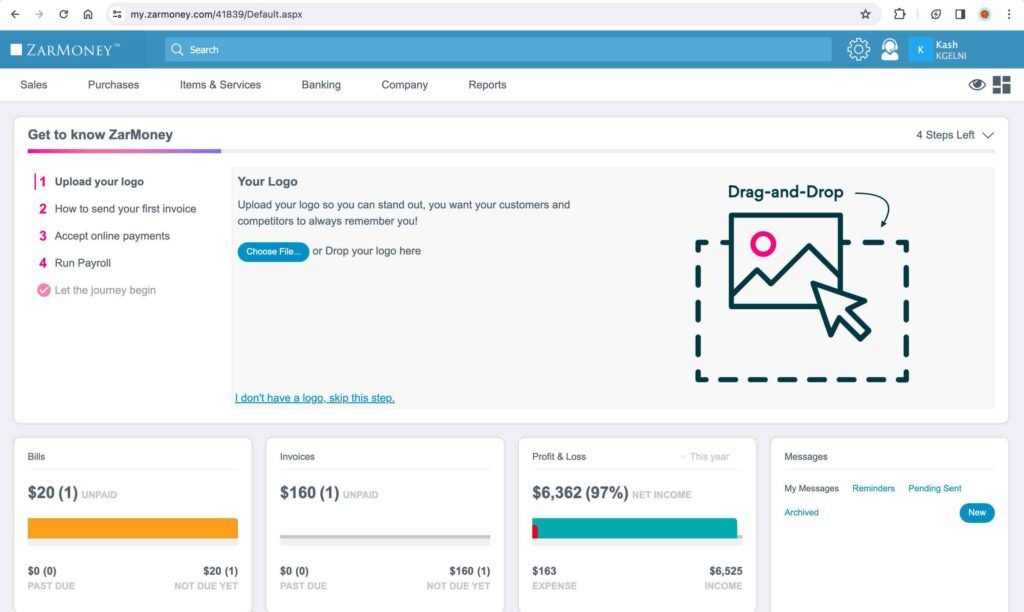The height and width of the screenshot is (612, 1024).
Task: Open the dashboard layout grid icon
Action: point(1001,85)
